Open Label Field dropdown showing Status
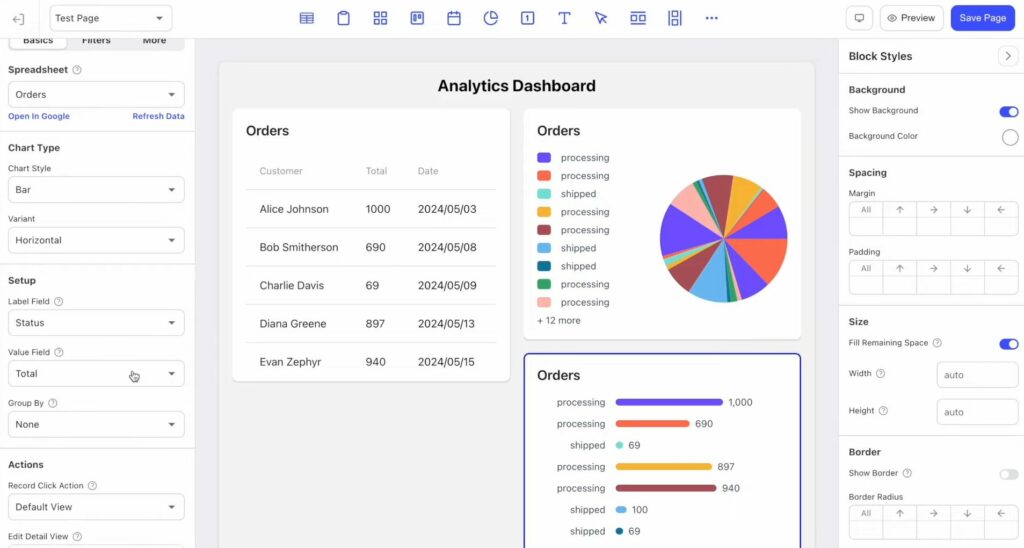The height and width of the screenshot is (548, 1024). (96, 323)
